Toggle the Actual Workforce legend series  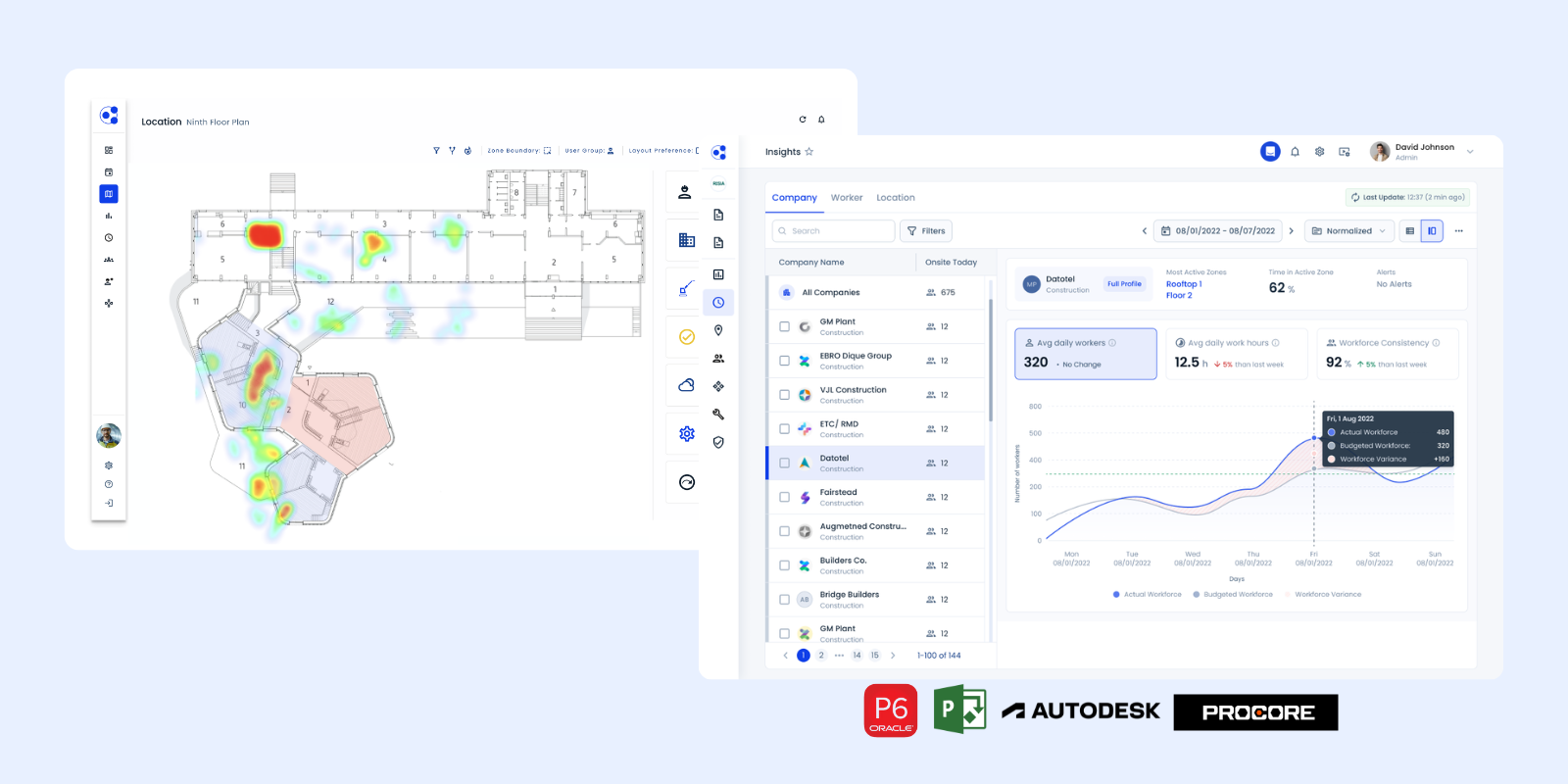tap(1148, 595)
